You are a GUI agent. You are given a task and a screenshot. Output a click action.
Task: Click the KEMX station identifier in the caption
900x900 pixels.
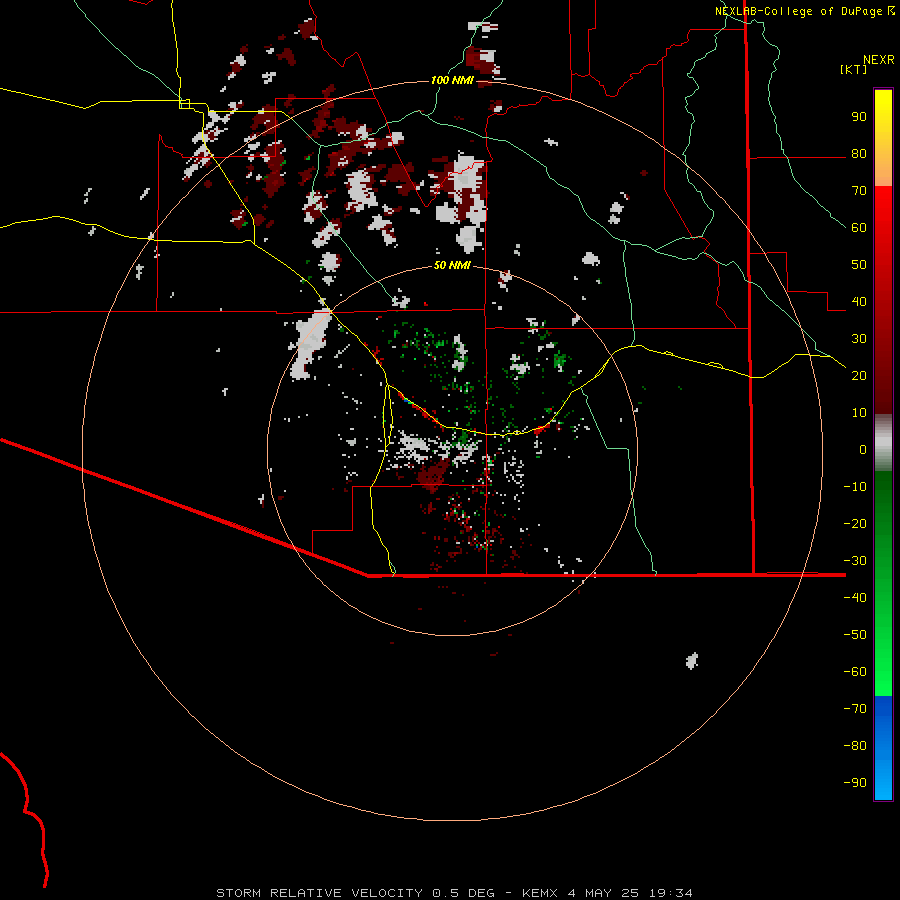click(x=540, y=893)
